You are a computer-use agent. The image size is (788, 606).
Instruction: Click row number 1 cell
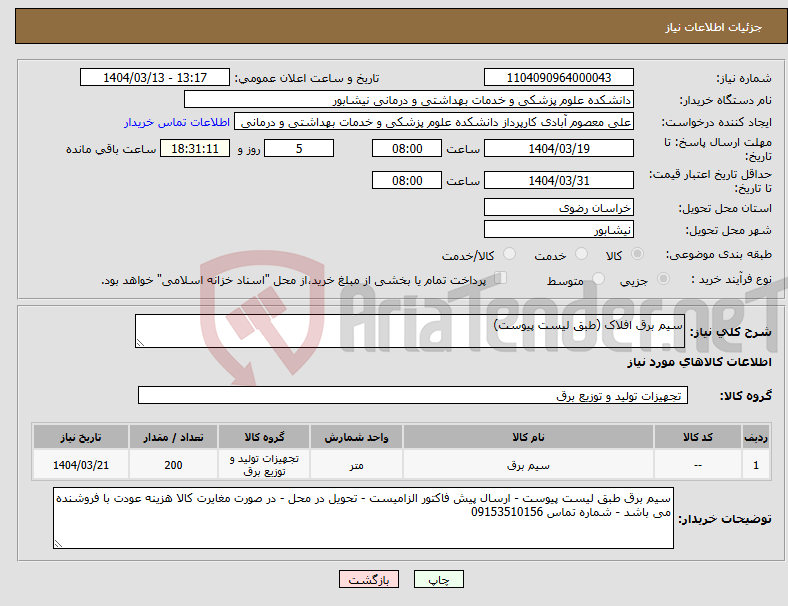pyautogui.click(x=755, y=465)
